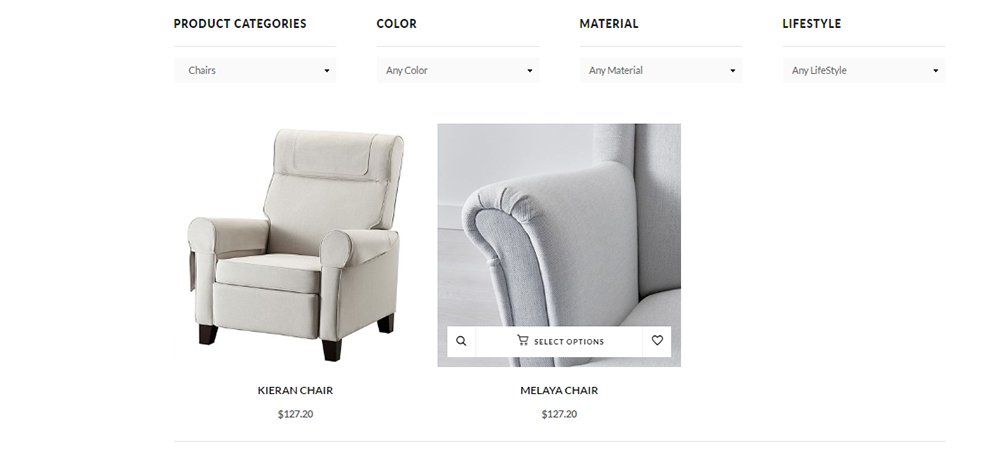Click the caret arrow in the Any LifeStyle selector

click(x=936, y=71)
